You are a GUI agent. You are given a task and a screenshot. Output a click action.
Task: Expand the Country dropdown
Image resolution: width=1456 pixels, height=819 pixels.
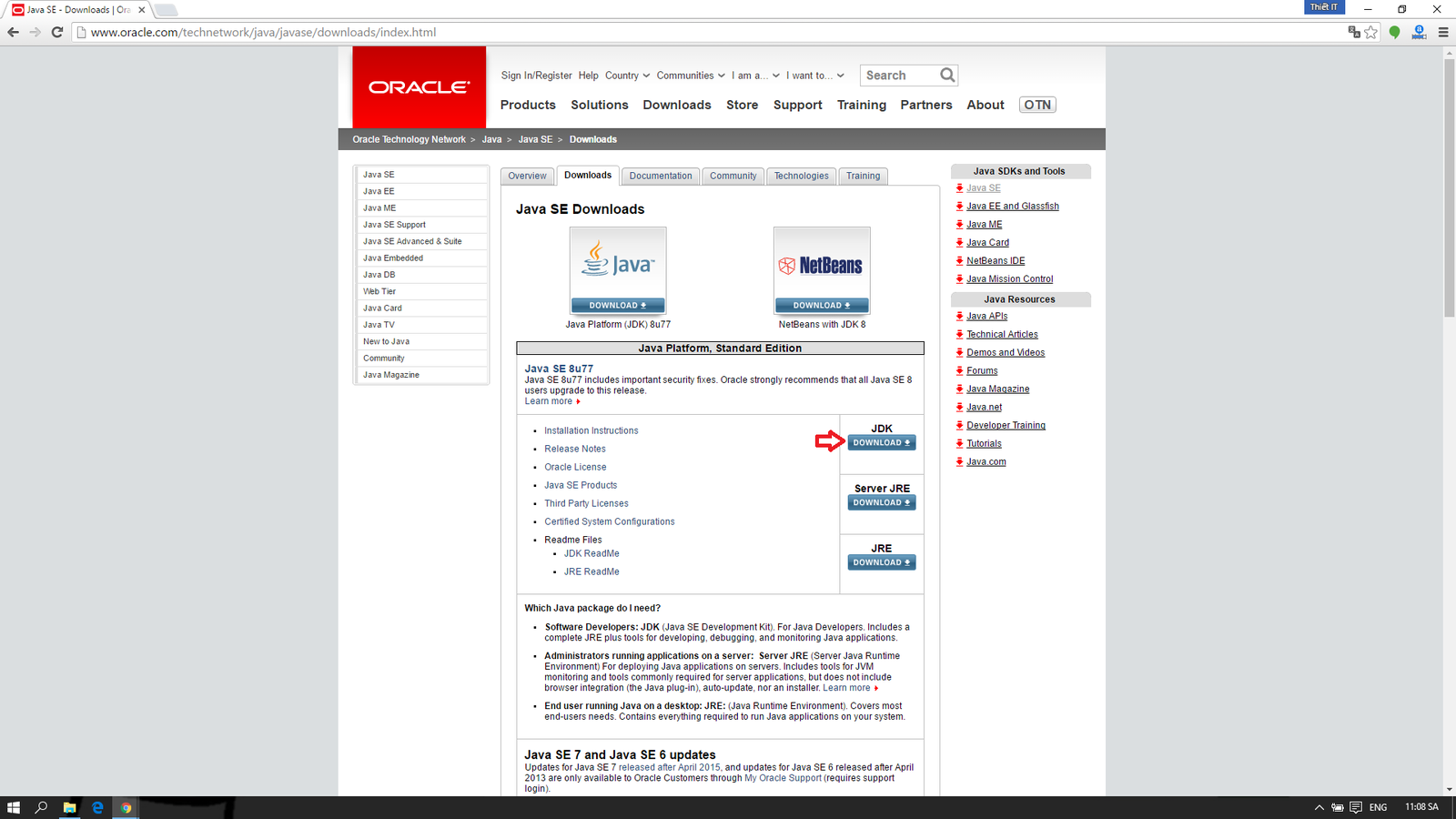coord(627,76)
